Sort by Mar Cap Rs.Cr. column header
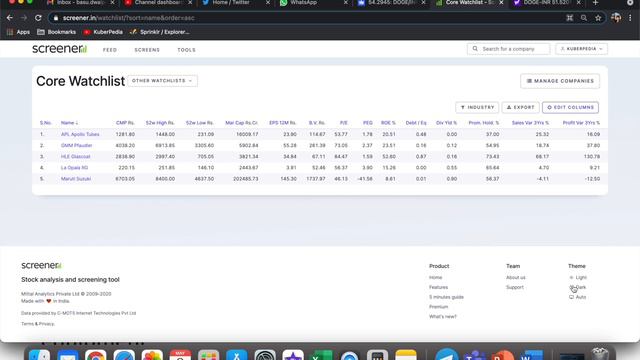Screen dimensions: 640x360 point(242,123)
